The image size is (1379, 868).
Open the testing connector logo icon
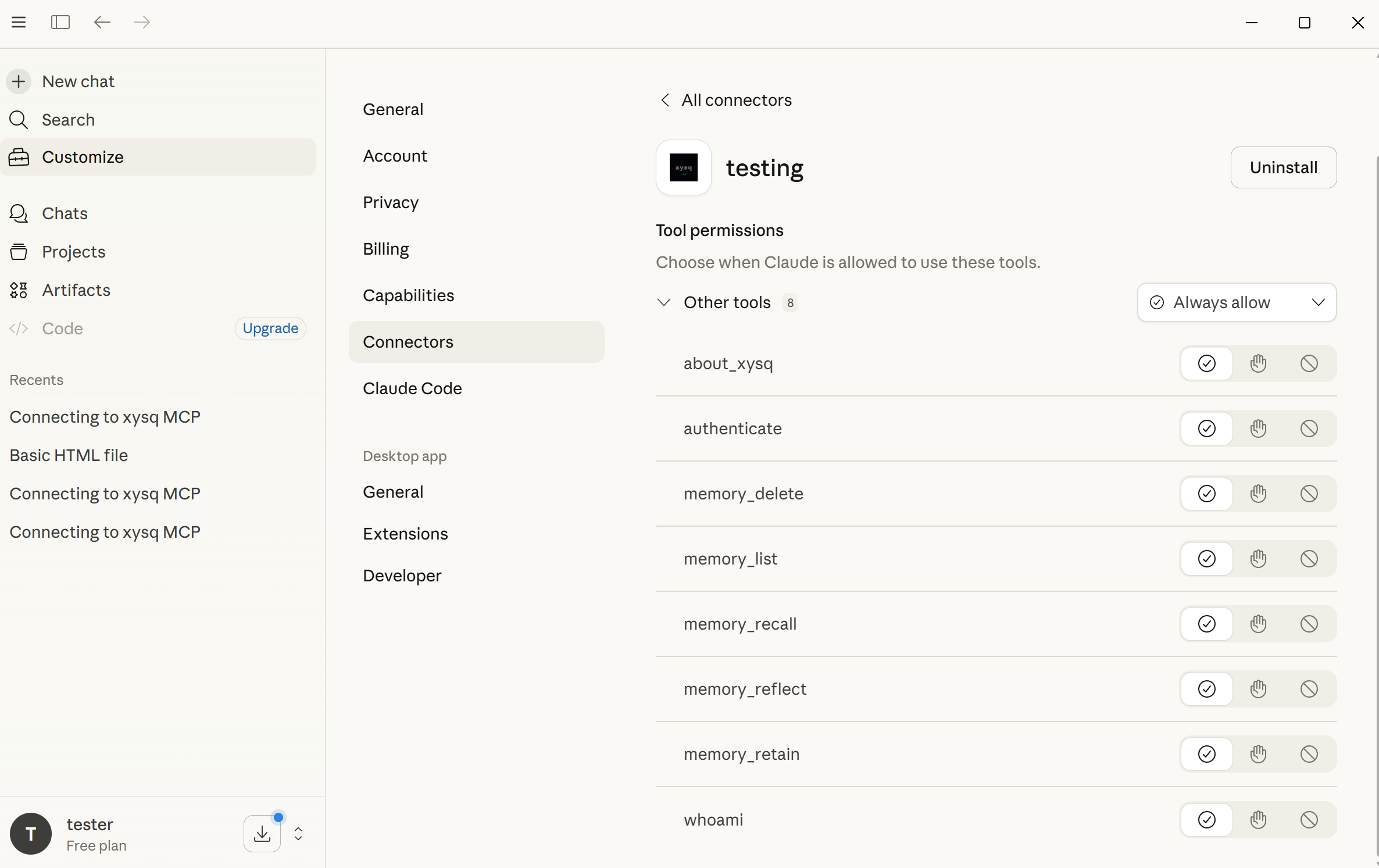684,167
